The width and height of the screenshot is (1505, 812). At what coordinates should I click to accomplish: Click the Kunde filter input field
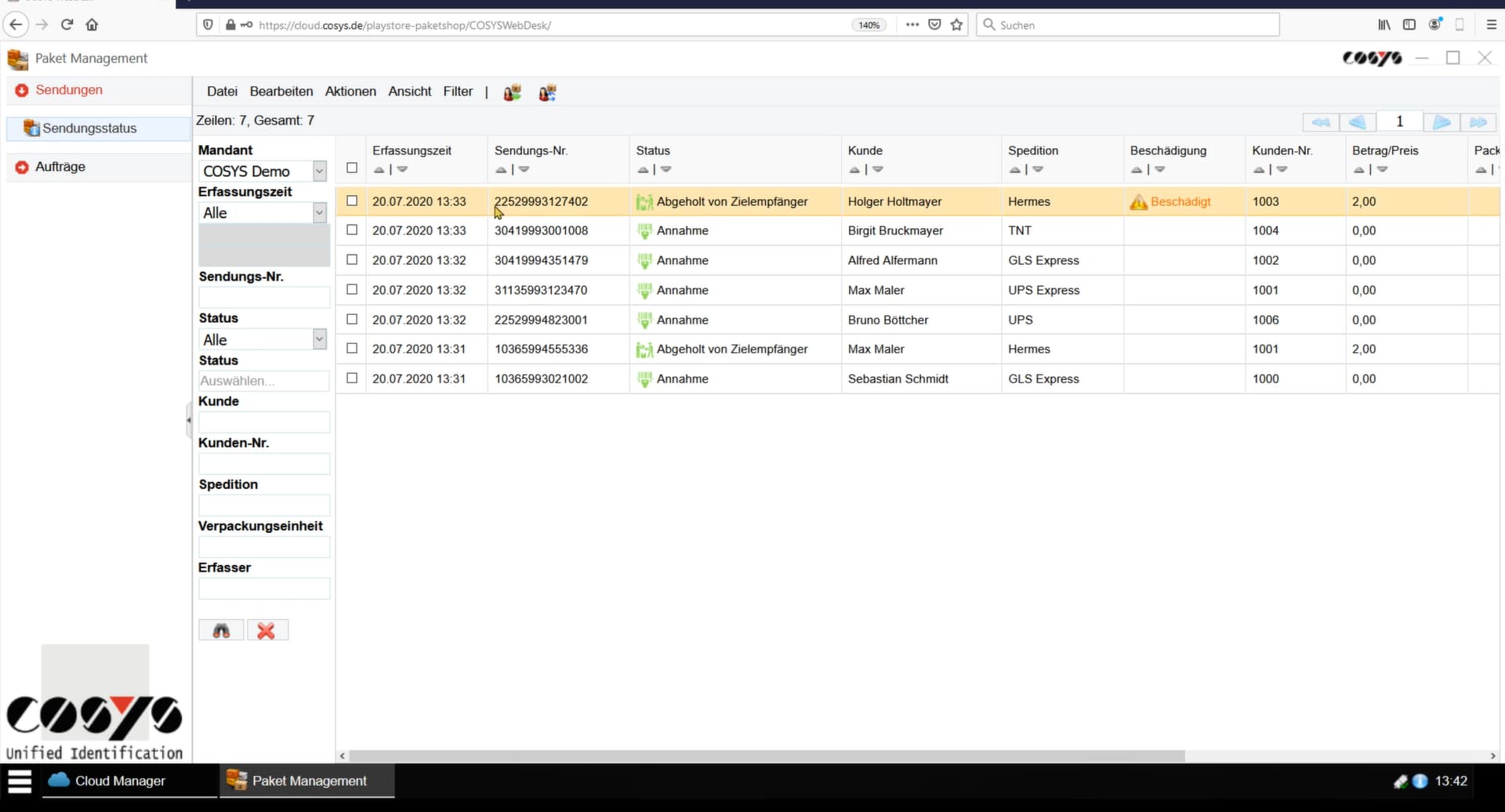(264, 422)
